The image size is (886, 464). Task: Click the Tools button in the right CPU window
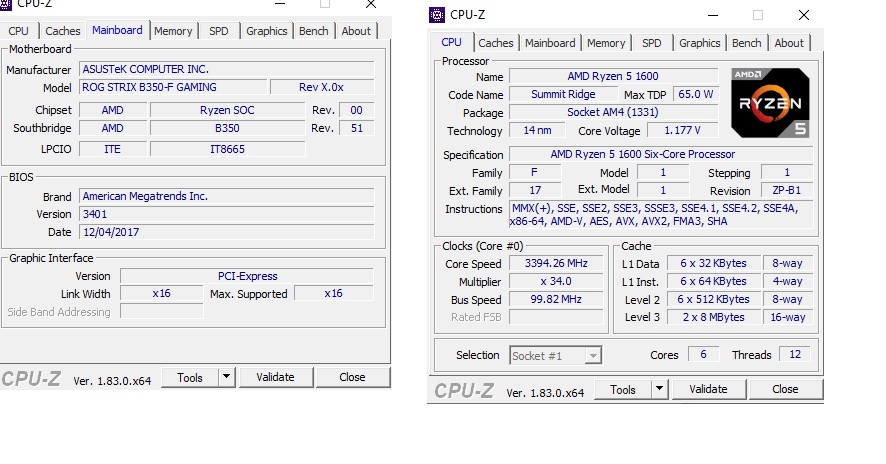(623, 389)
